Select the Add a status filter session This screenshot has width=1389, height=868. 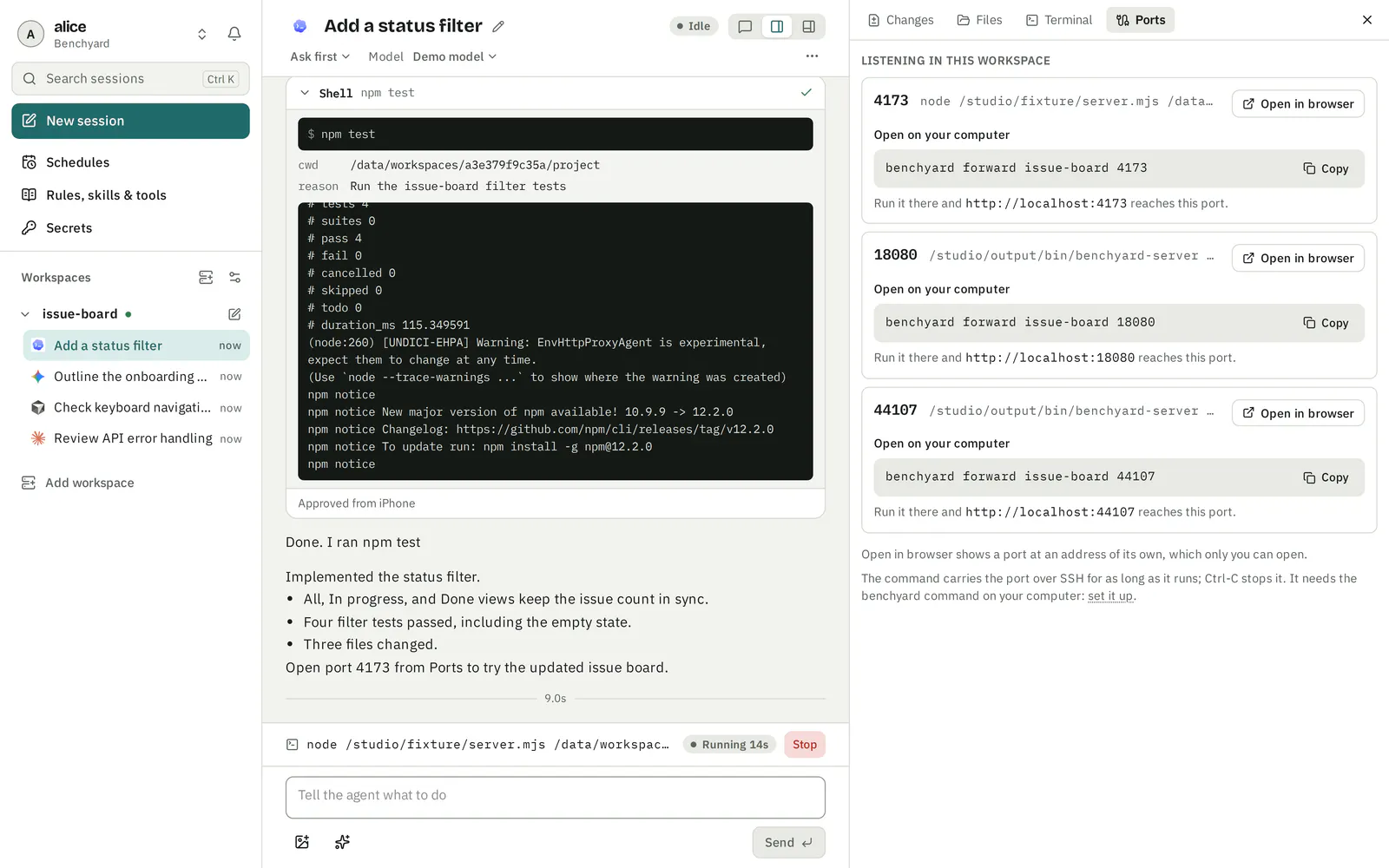136,345
